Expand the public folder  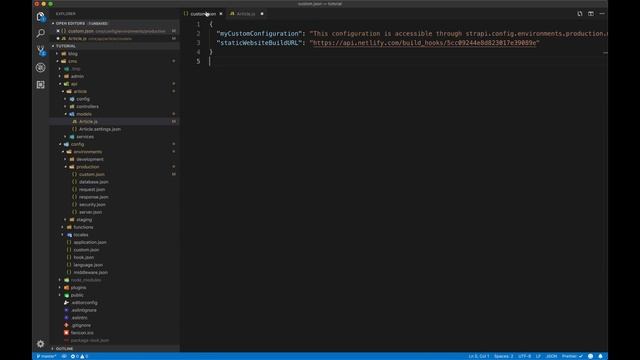pos(77,295)
